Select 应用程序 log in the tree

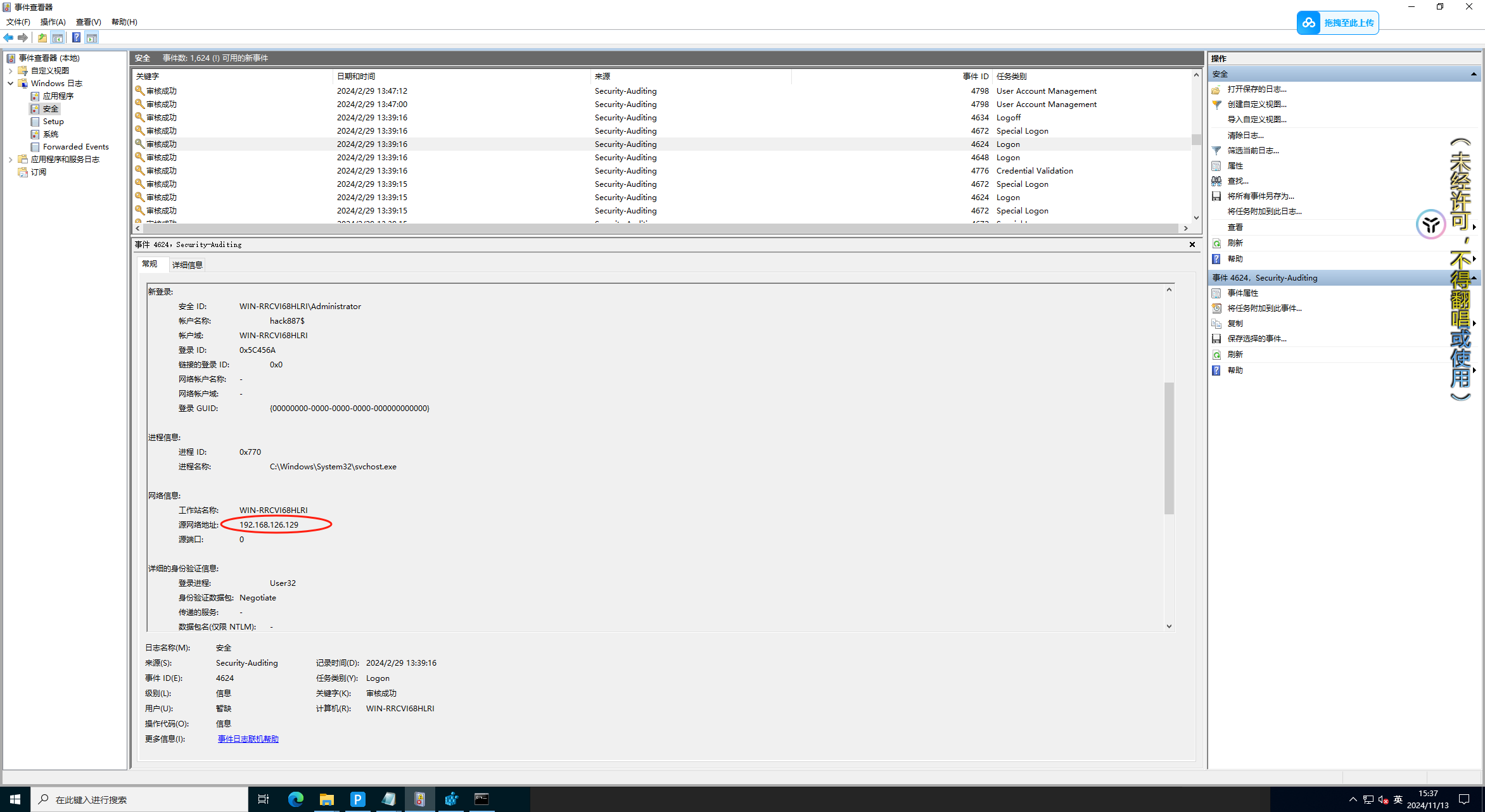58,96
